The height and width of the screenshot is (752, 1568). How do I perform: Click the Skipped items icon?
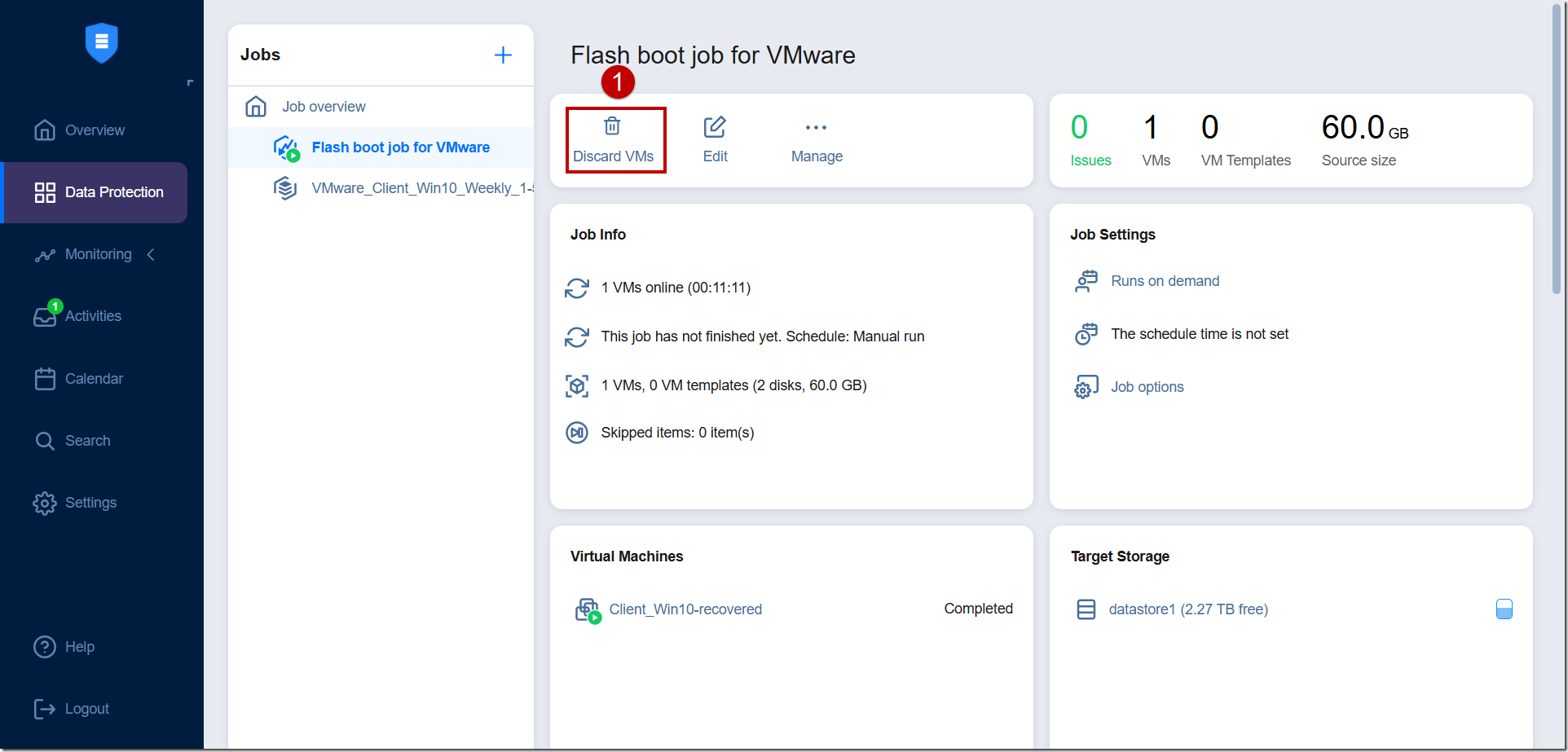[577, 433]
